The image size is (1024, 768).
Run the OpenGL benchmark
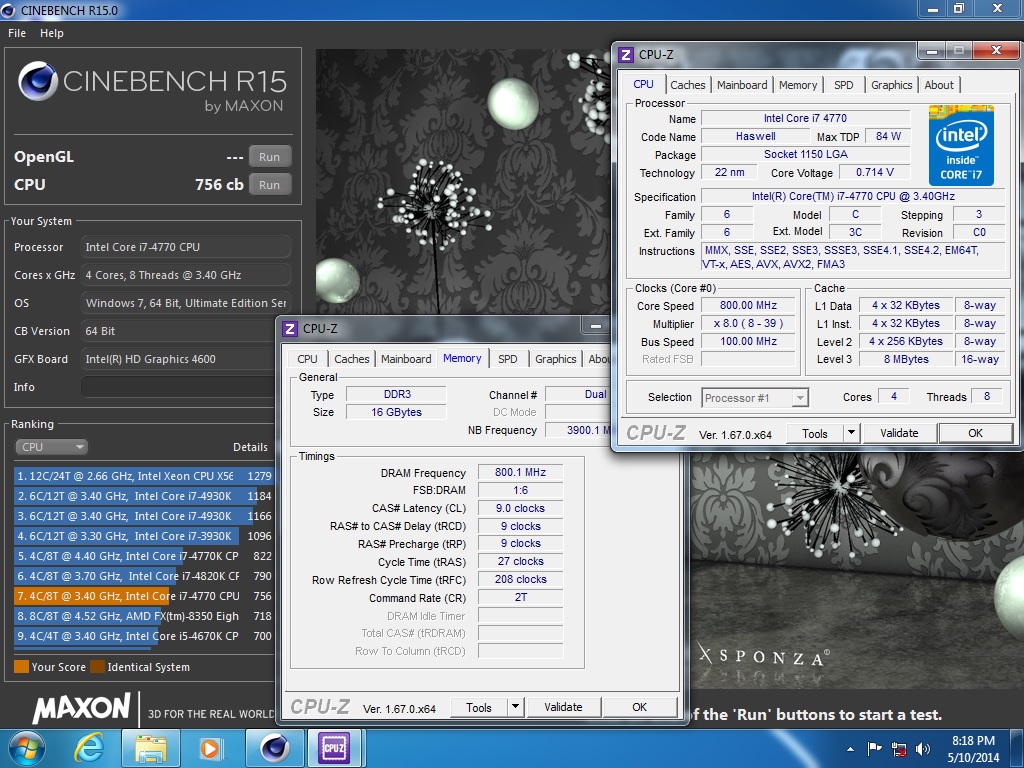[269, 157]
